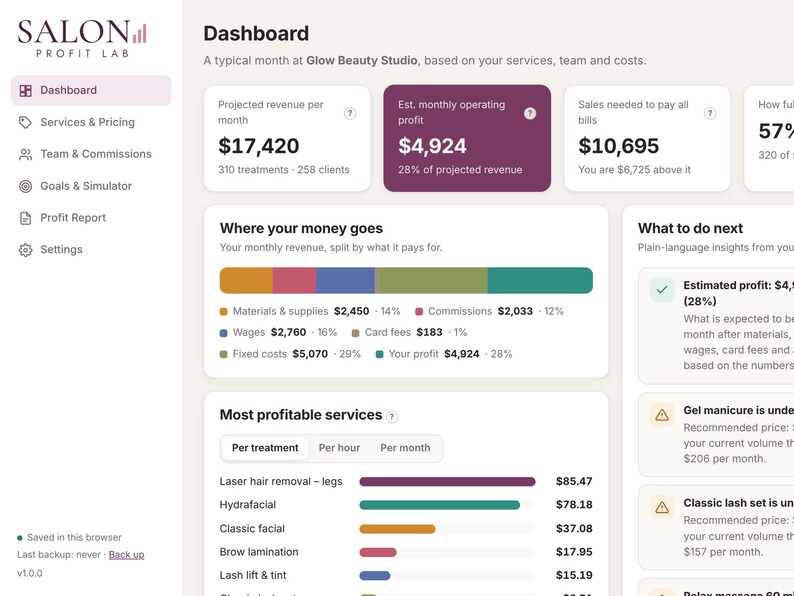Click the $78.18 profit value

coord(574,505)
